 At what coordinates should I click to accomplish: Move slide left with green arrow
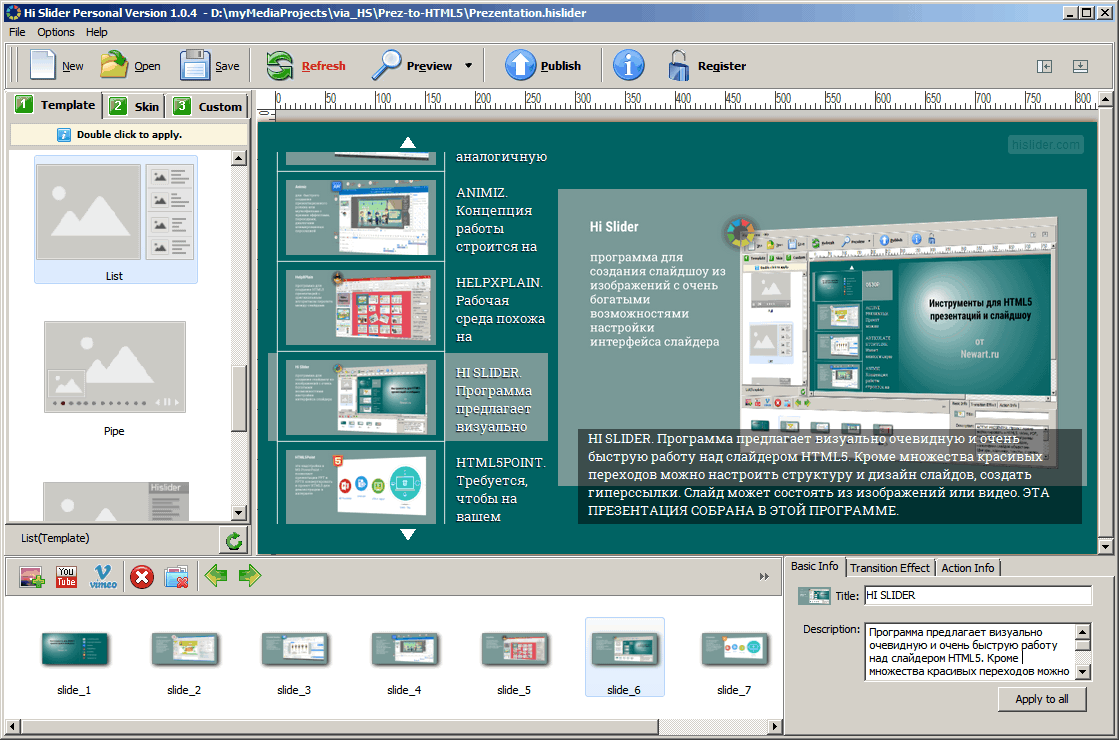[216, 575]
